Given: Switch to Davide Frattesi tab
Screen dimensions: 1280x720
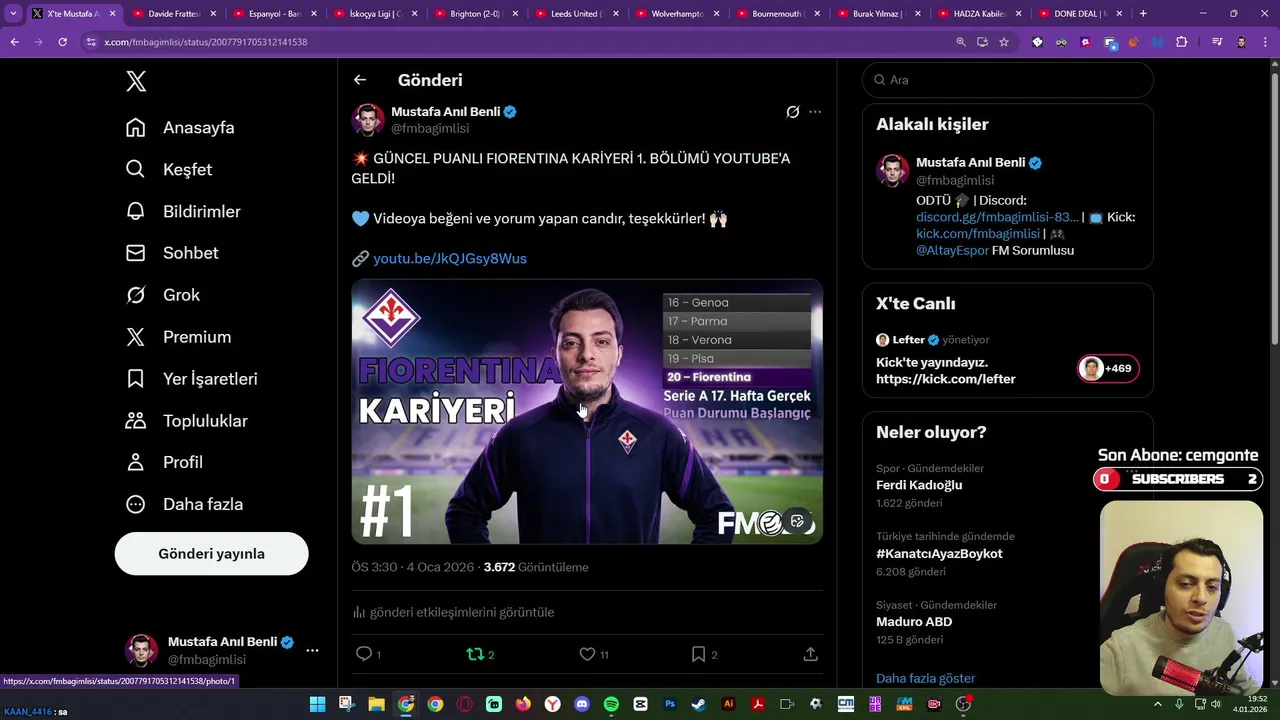Looking at the screenshot, I should tap(173, 14).
